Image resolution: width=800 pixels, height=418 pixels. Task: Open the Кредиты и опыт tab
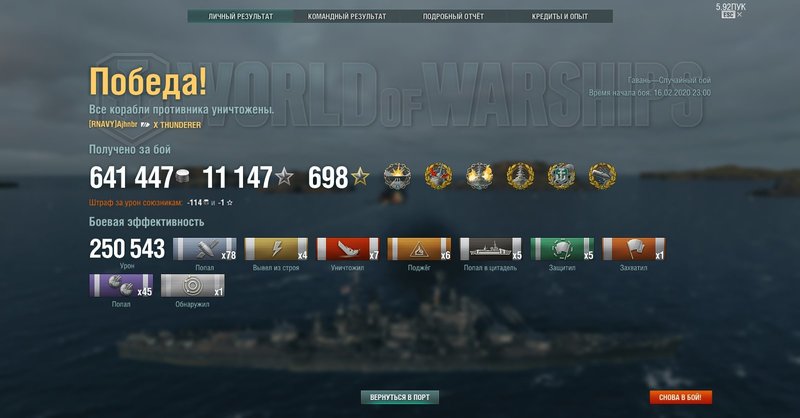(x=560, y=16)
